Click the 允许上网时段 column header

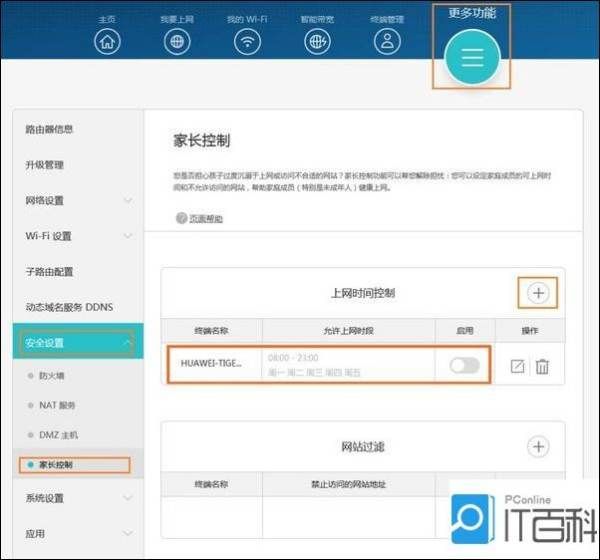(x=349, y=331)
